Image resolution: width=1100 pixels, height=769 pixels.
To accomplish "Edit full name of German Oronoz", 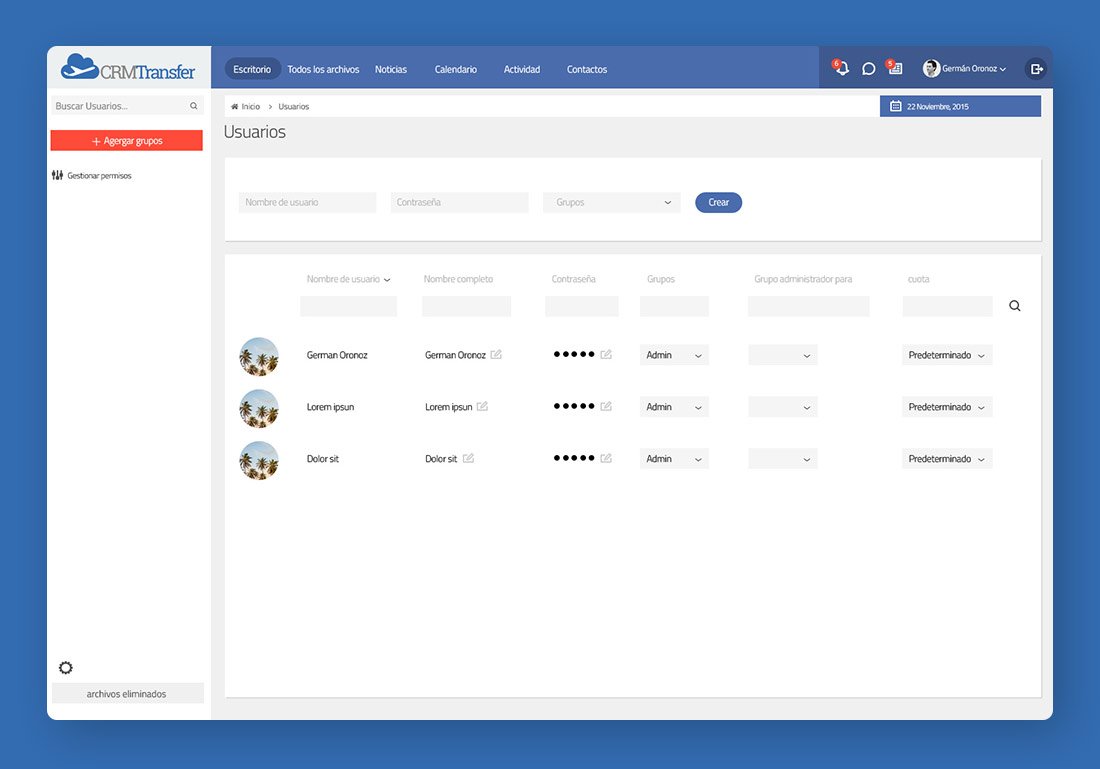I will click(x=496, y=354).
